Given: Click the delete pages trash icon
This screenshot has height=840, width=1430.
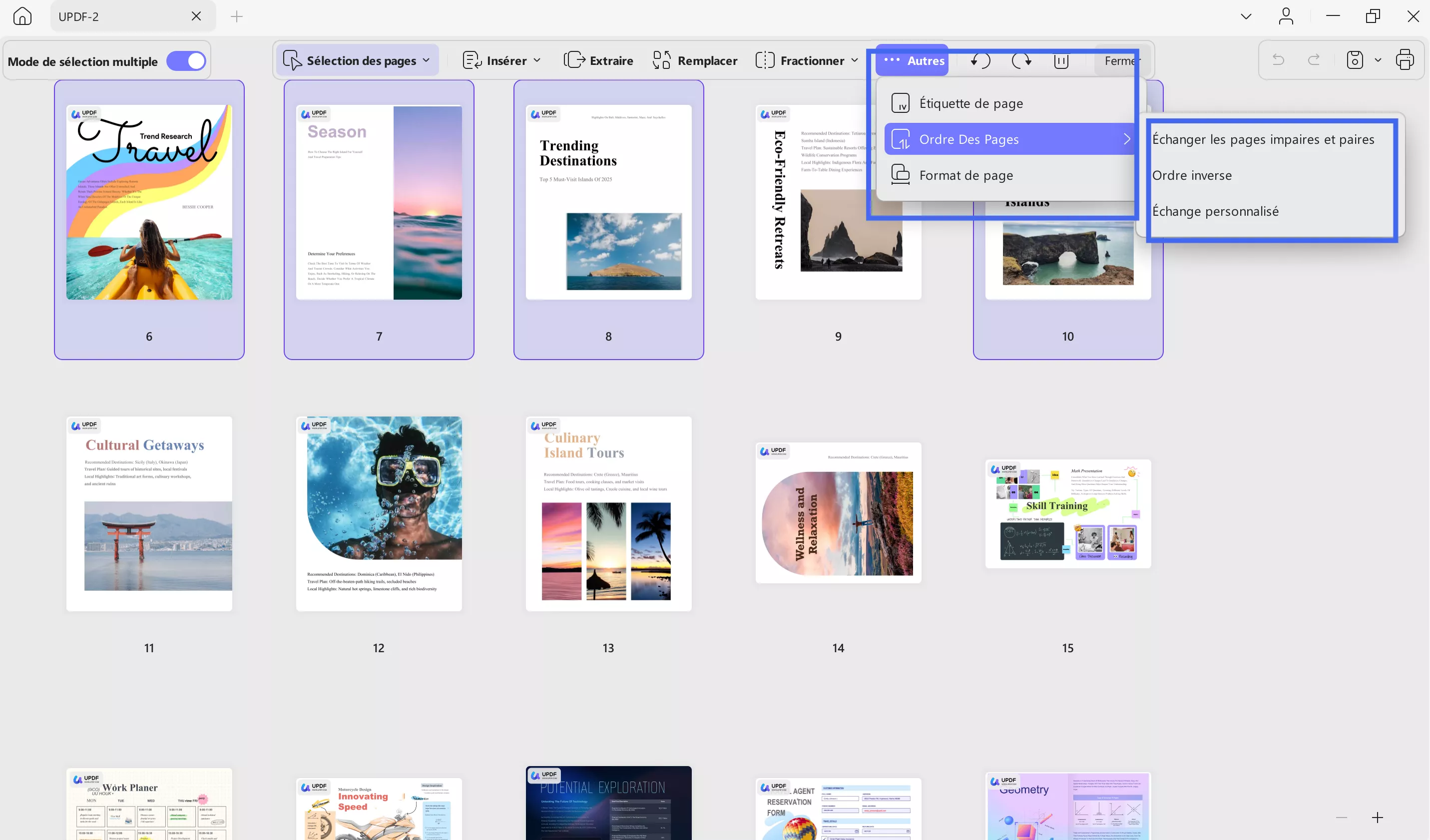Looking at the screenshot, I should (1061, 60).
